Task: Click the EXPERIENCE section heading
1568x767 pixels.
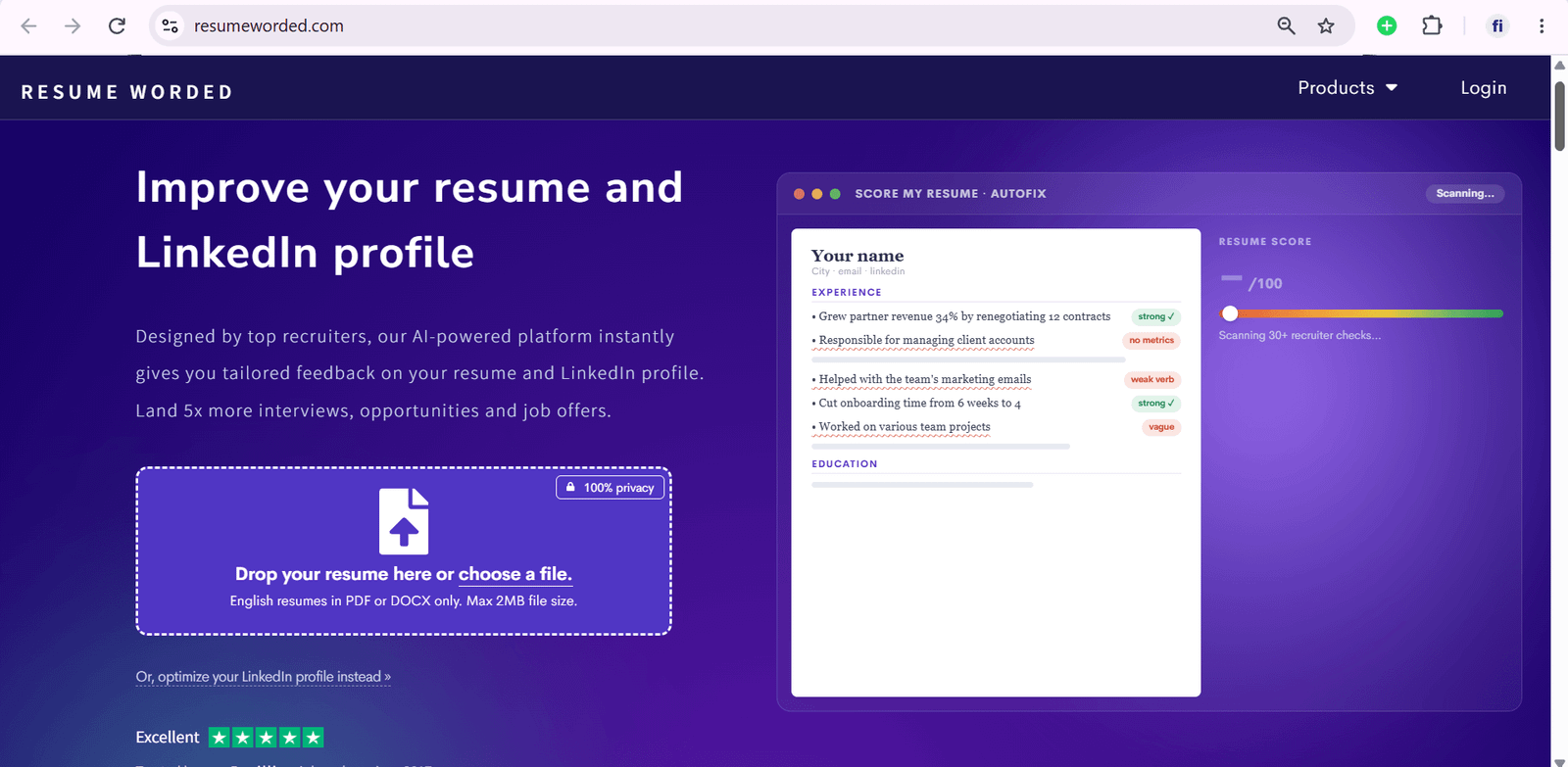Action: [847, 292]
